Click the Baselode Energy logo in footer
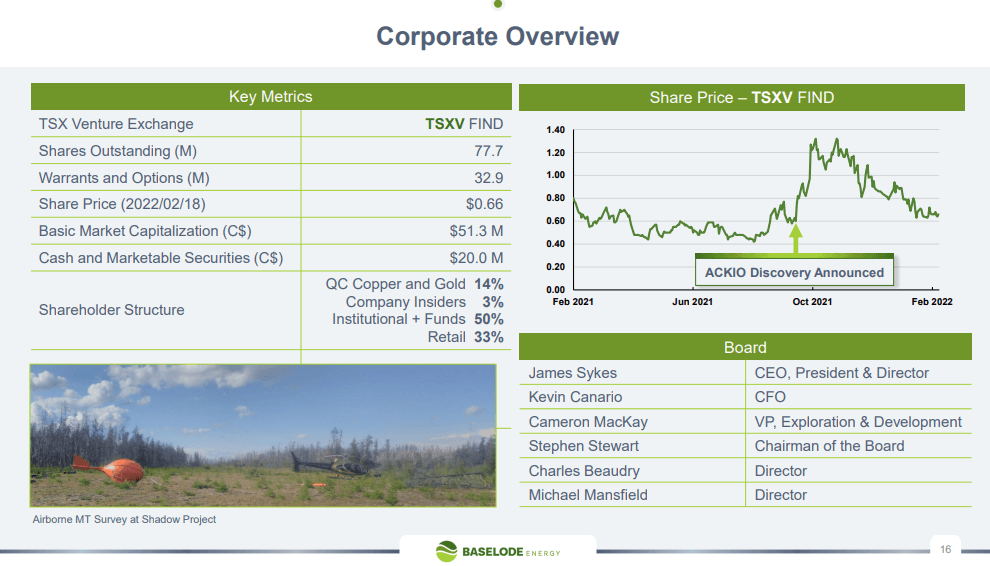Screen dimensions: 990x566 point(498,551)
